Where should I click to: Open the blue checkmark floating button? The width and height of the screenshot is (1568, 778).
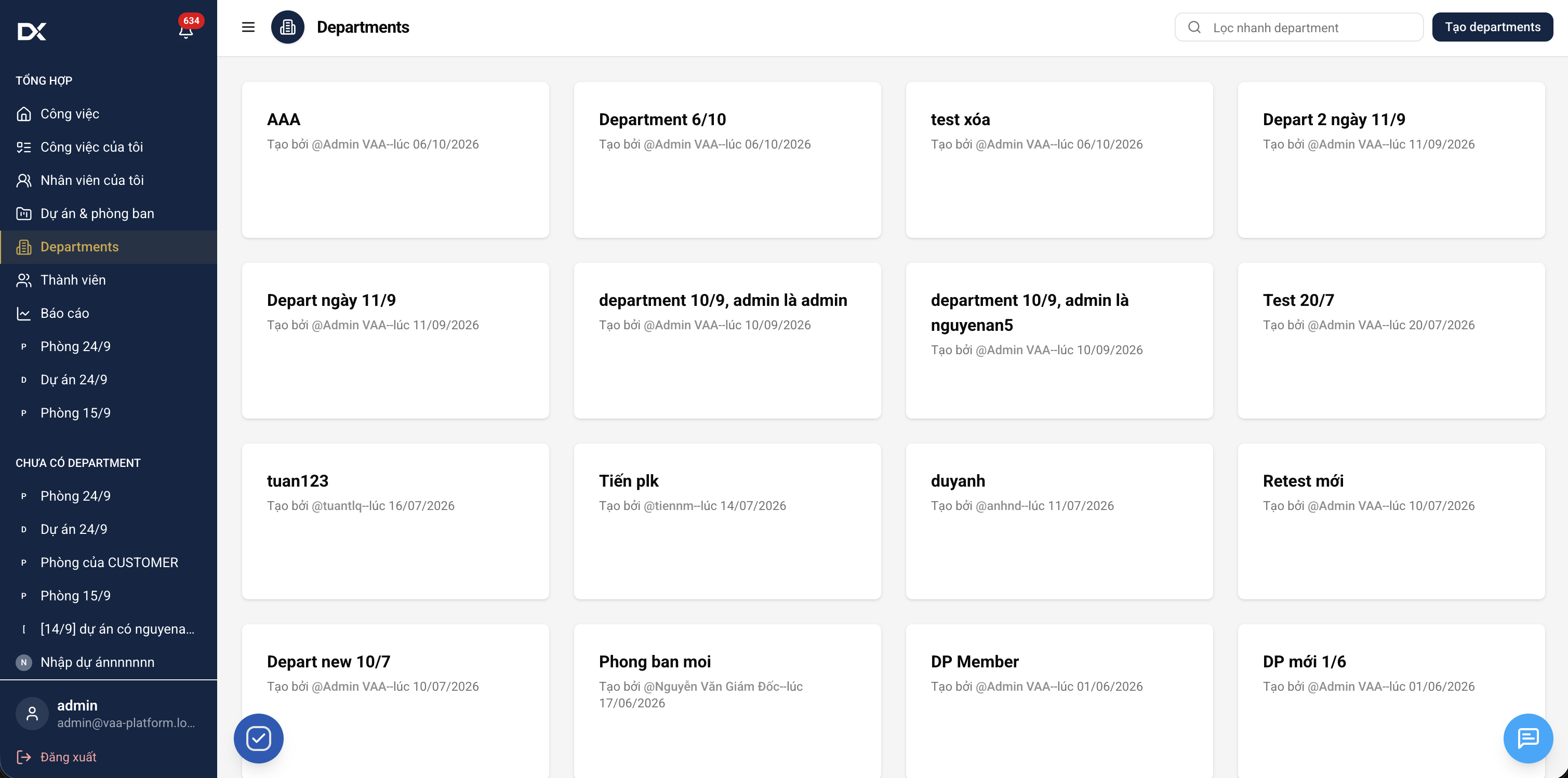click(x=259, y=739)
